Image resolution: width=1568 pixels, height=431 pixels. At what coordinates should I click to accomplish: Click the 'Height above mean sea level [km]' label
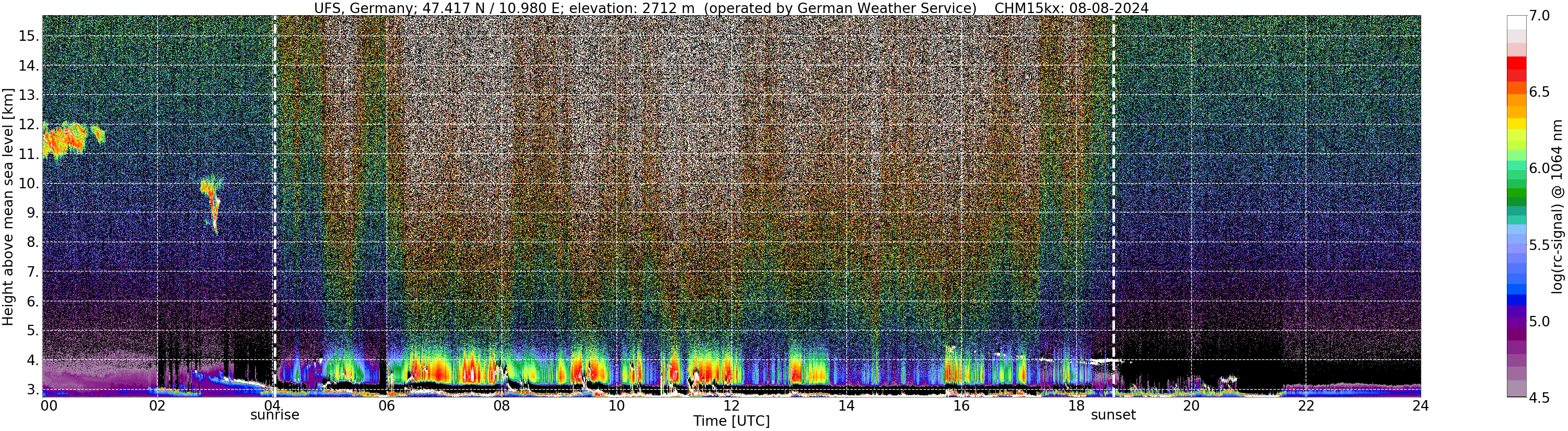tap(8, 207)
